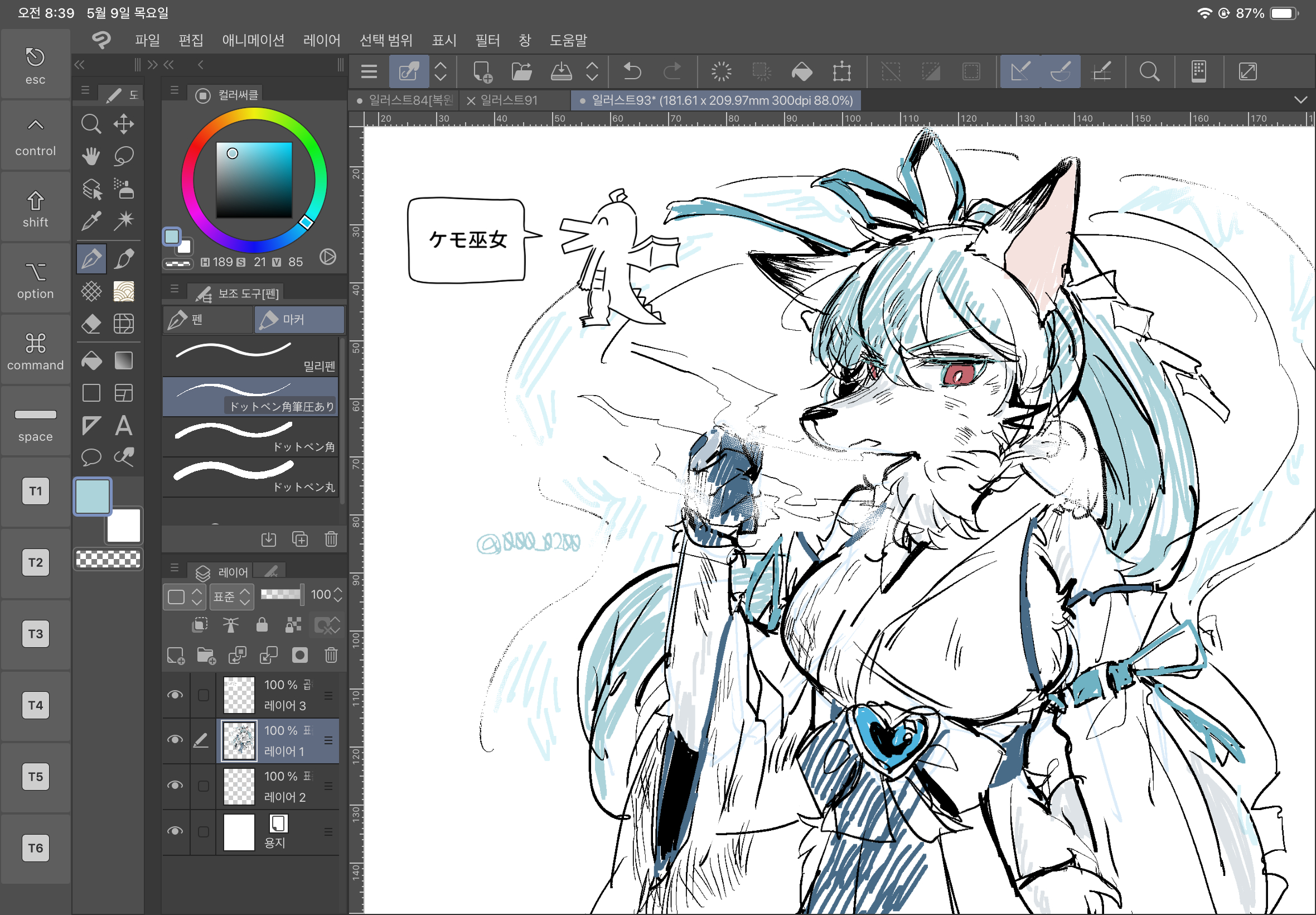The image size is (1316, 915).
Task: Select the Hand move canvas tool
Action: (91, 156)
